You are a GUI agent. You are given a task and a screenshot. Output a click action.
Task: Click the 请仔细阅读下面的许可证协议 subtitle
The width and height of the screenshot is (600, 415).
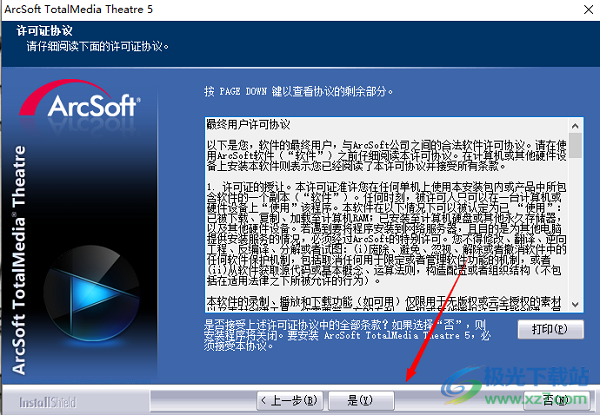(98, 47)
